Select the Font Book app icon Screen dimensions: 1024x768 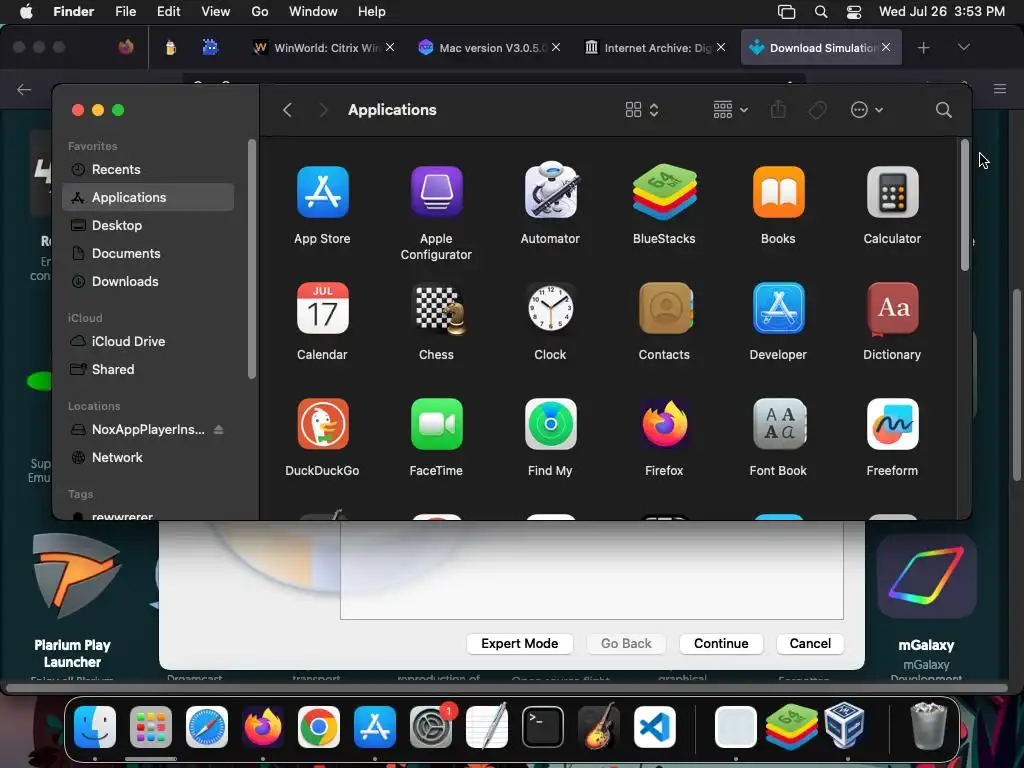point(778,424)
